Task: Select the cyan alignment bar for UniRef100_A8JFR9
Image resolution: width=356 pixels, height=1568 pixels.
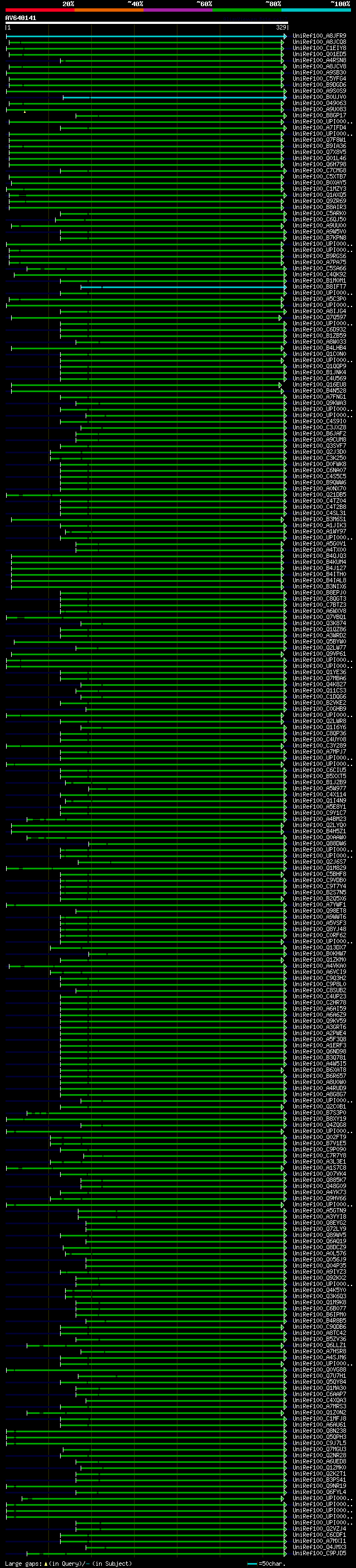Action: (x=146, y=37)
